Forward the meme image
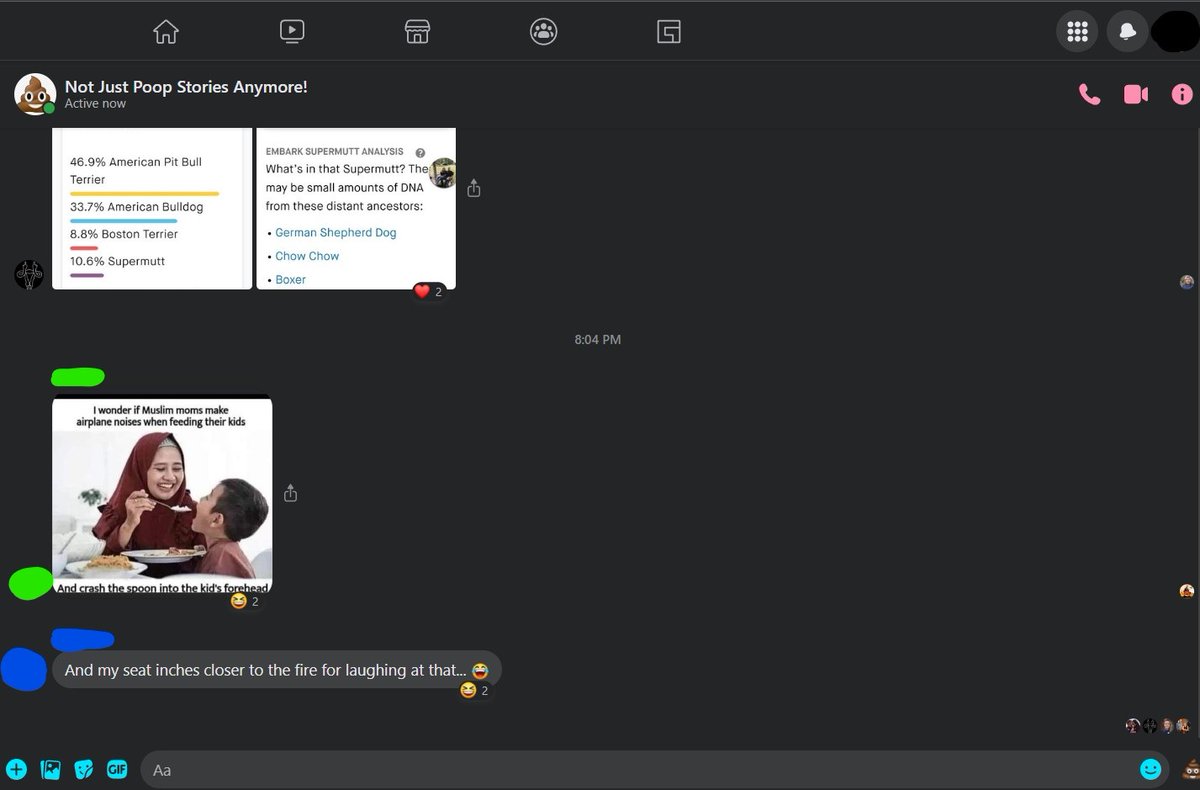Image resolution: width=1200 pixels, height=790 pixels. (x=290, y=493)
